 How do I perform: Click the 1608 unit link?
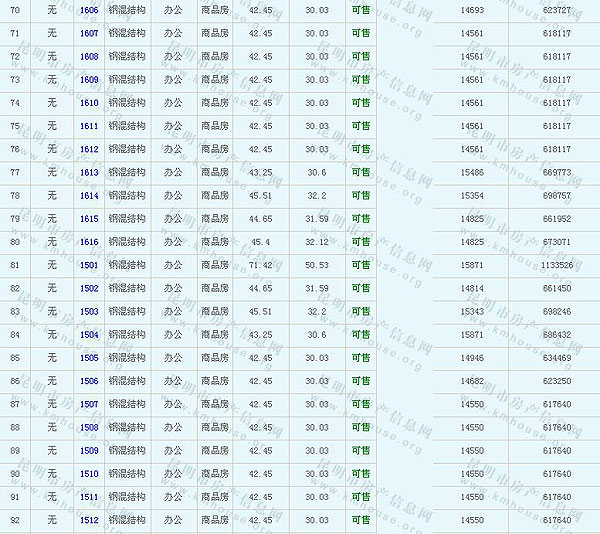coord(89,56)
